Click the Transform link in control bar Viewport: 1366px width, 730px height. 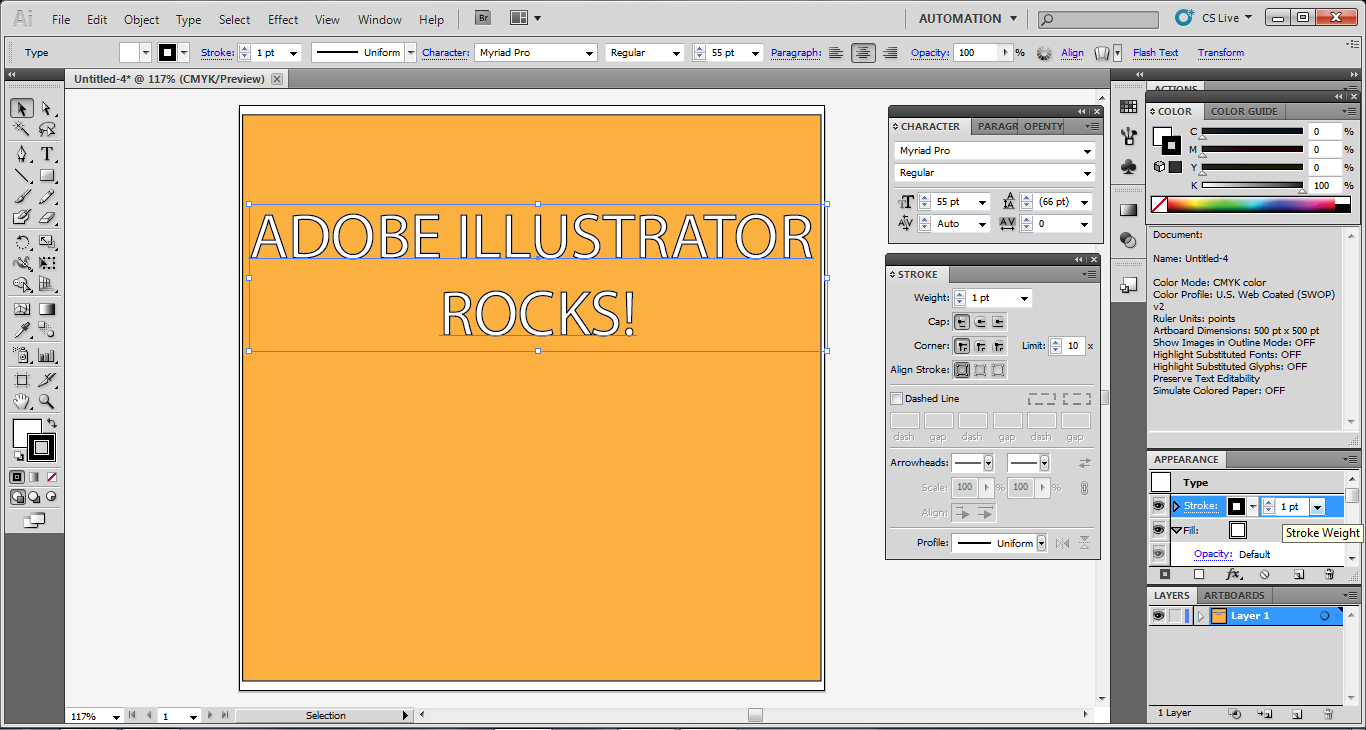[1221, 53]
